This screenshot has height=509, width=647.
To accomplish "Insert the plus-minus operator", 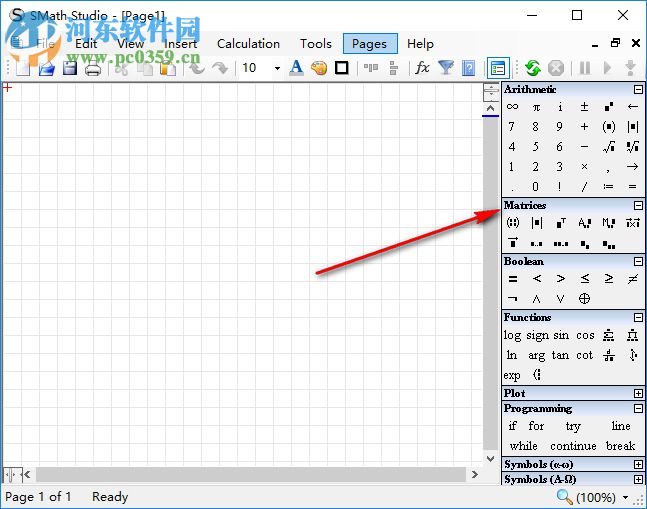I will click(584, 106).
